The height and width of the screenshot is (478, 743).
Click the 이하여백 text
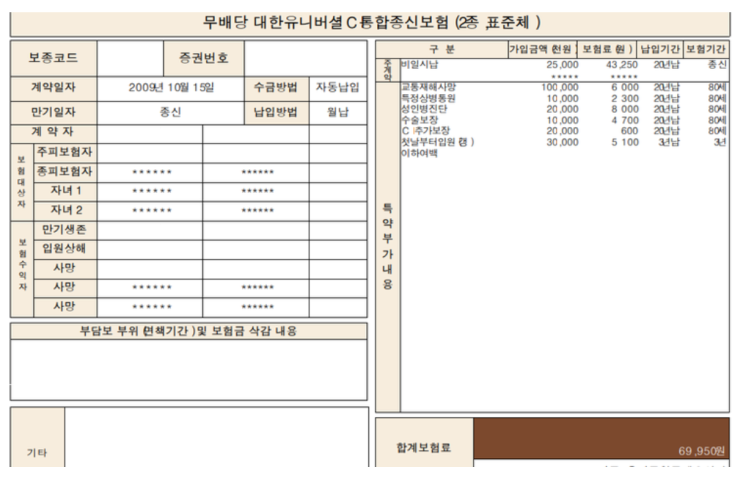(419, 153)
